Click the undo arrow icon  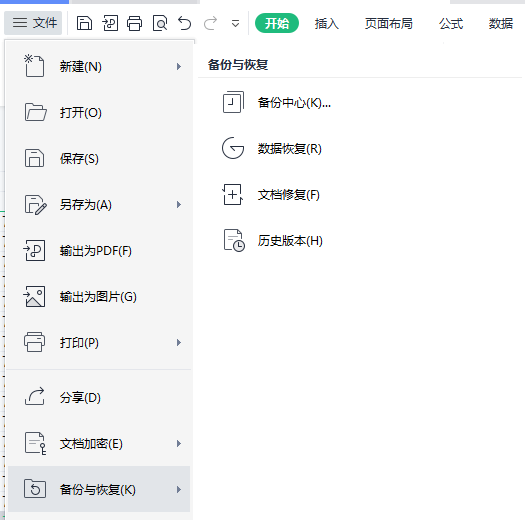click(184, 23)
